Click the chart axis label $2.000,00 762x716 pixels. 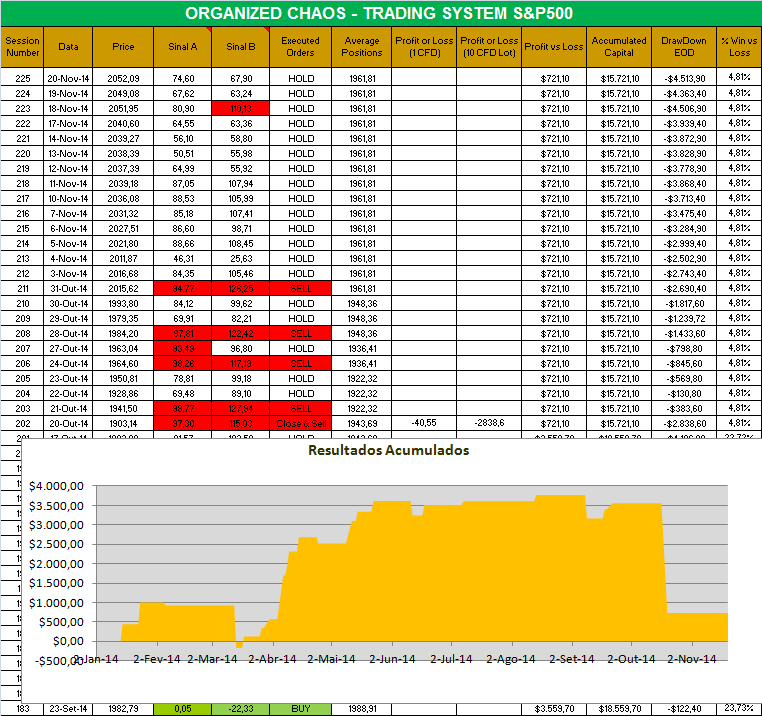pyautogui.click(x=56, y=564)
